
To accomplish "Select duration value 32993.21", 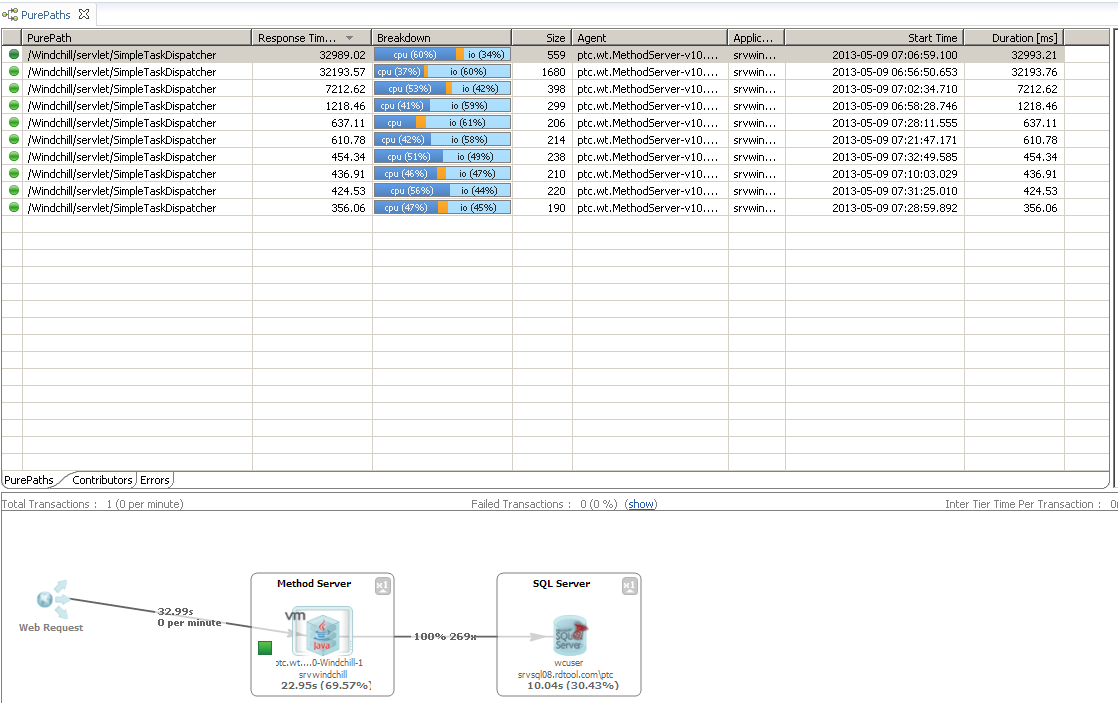I will [1034, 55].
